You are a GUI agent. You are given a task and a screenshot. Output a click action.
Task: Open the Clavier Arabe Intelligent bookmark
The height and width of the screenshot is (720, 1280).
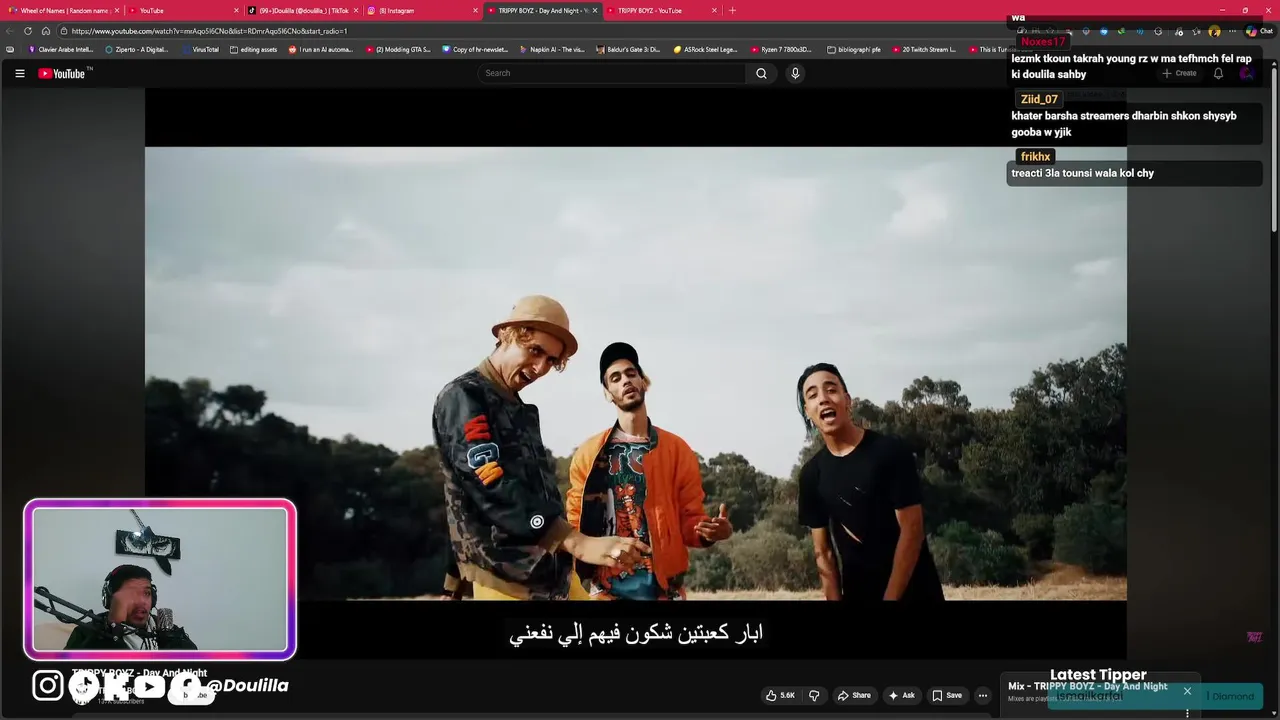pyautogui.click(x=61, y=49)
